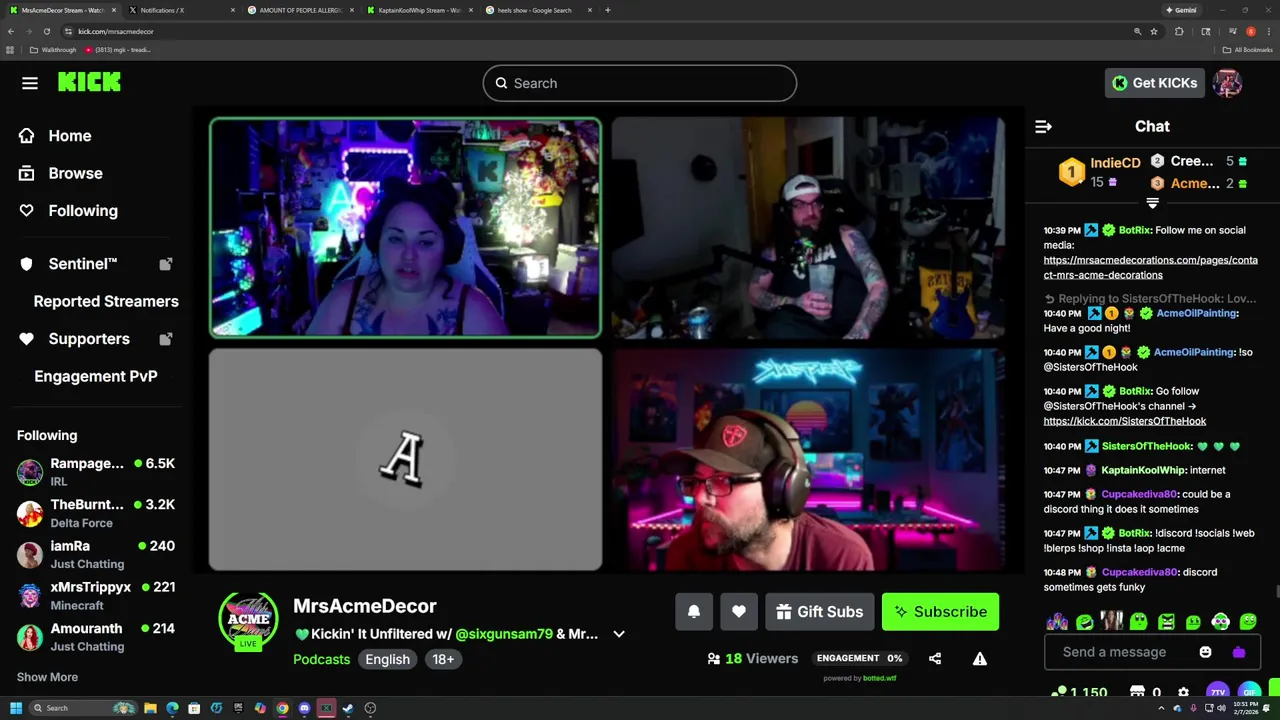Viewport: 1280px width, 720px height.
Task: Expand the stream title chevron
Action: (619, 634)
